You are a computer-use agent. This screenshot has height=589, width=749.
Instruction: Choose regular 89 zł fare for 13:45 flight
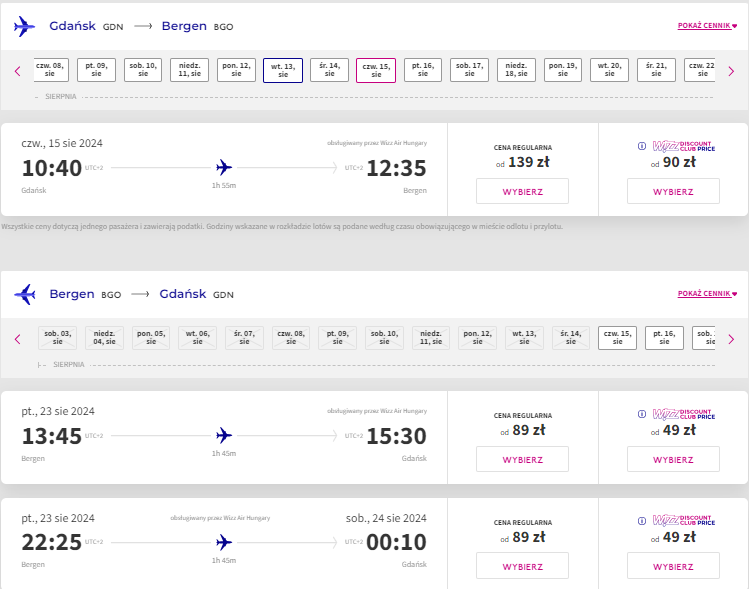tap(523, 459)
